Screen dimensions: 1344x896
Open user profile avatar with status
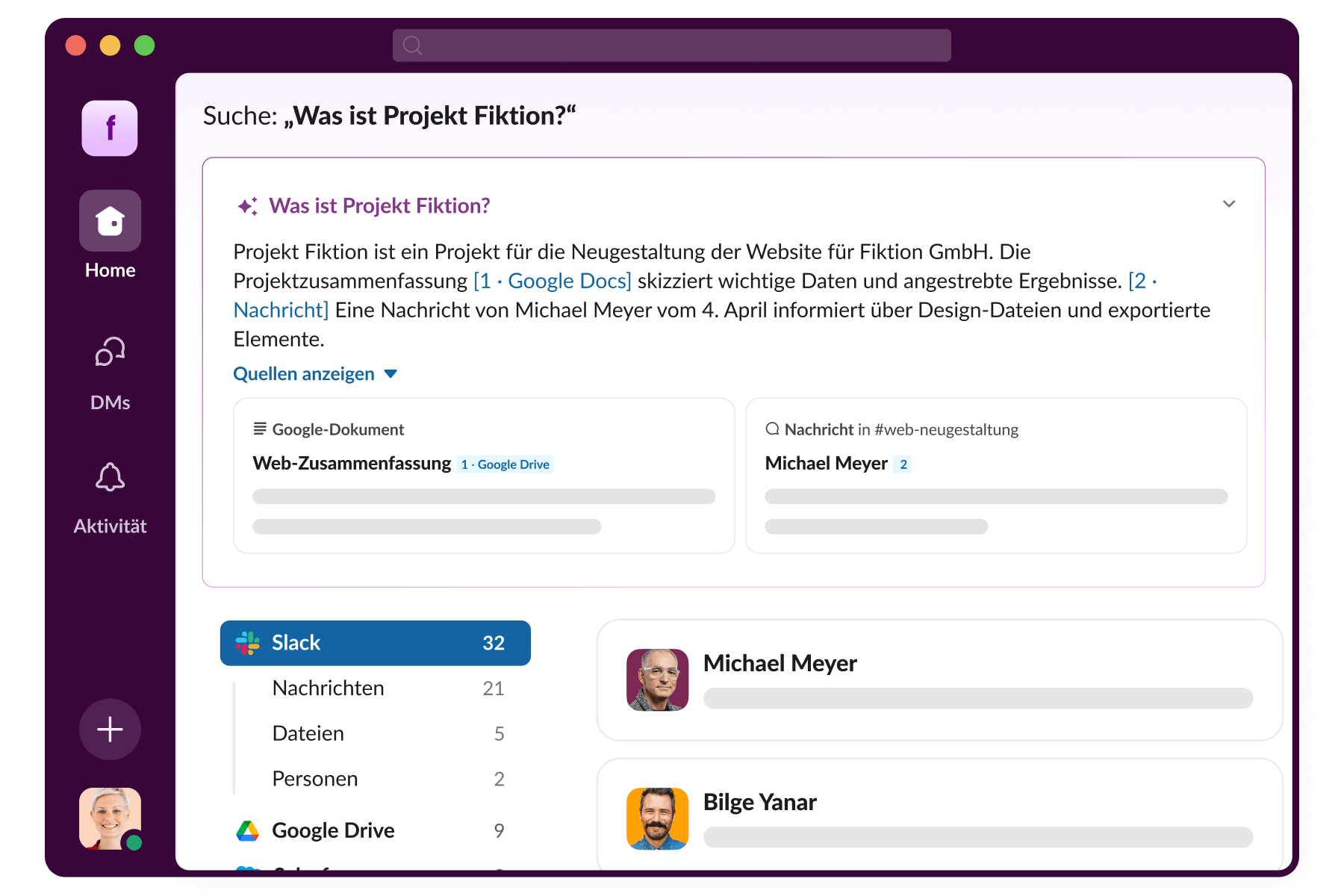[x=110, y=818]
